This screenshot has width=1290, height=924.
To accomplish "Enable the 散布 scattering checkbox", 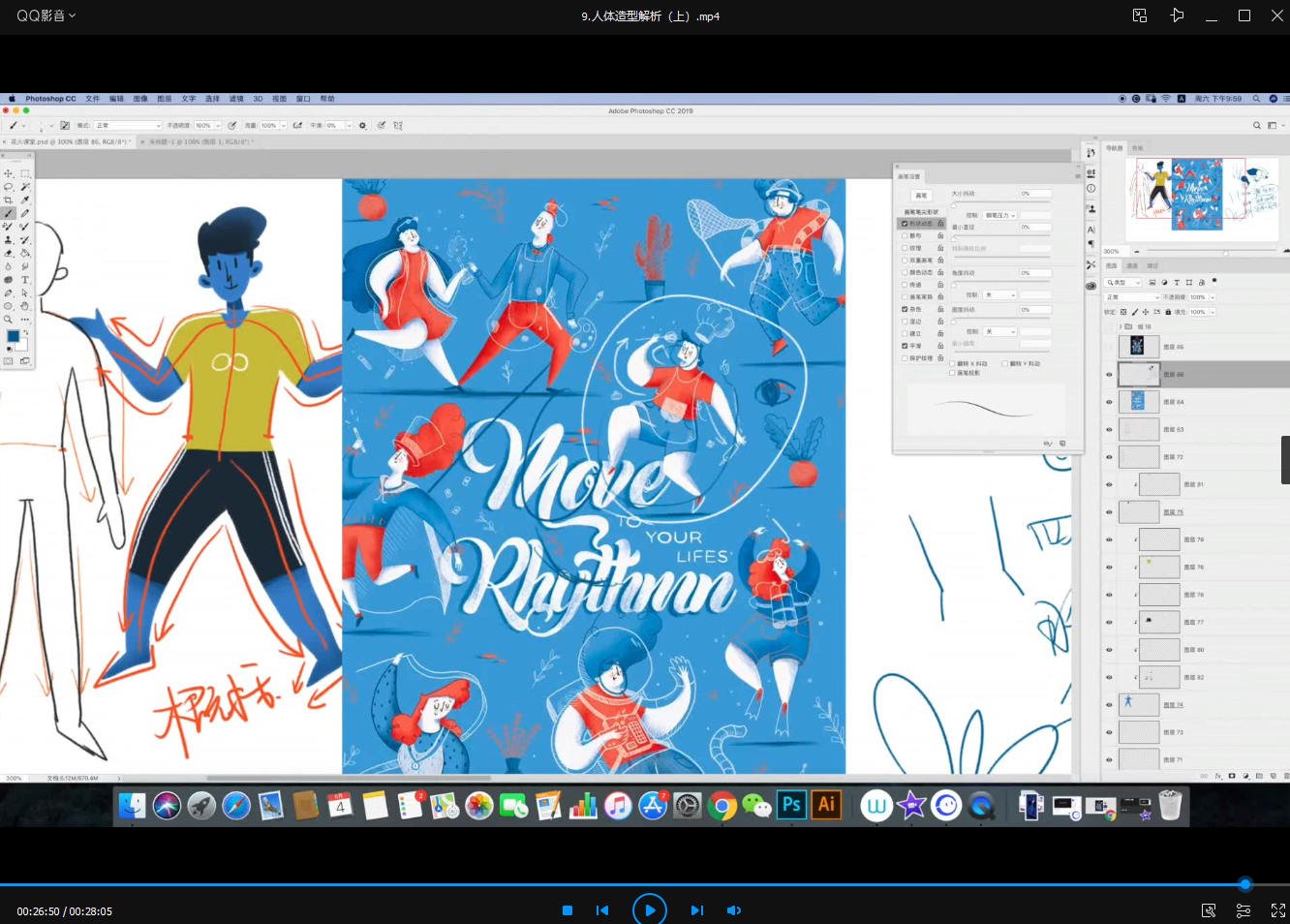I will coord(906,235).
